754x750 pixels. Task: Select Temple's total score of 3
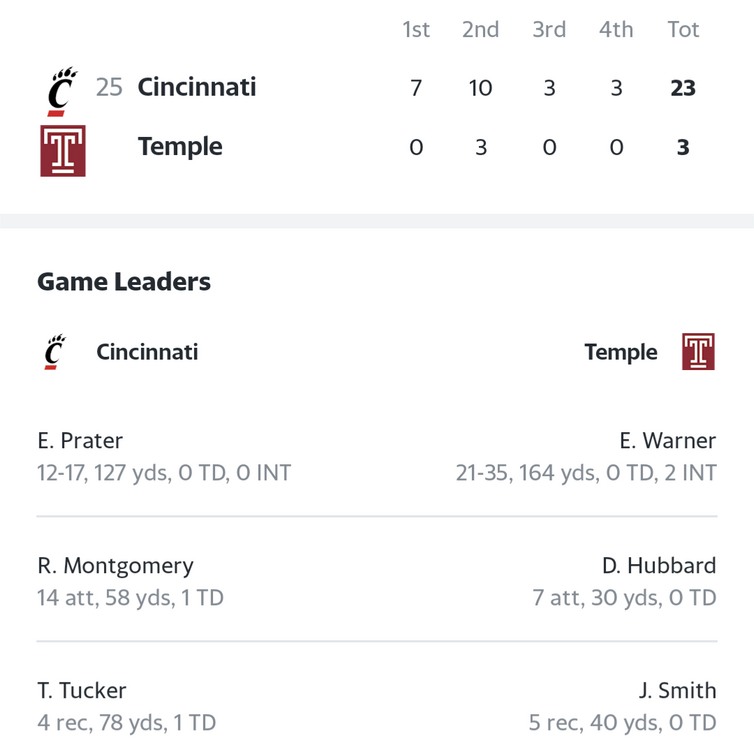point(683,147)
